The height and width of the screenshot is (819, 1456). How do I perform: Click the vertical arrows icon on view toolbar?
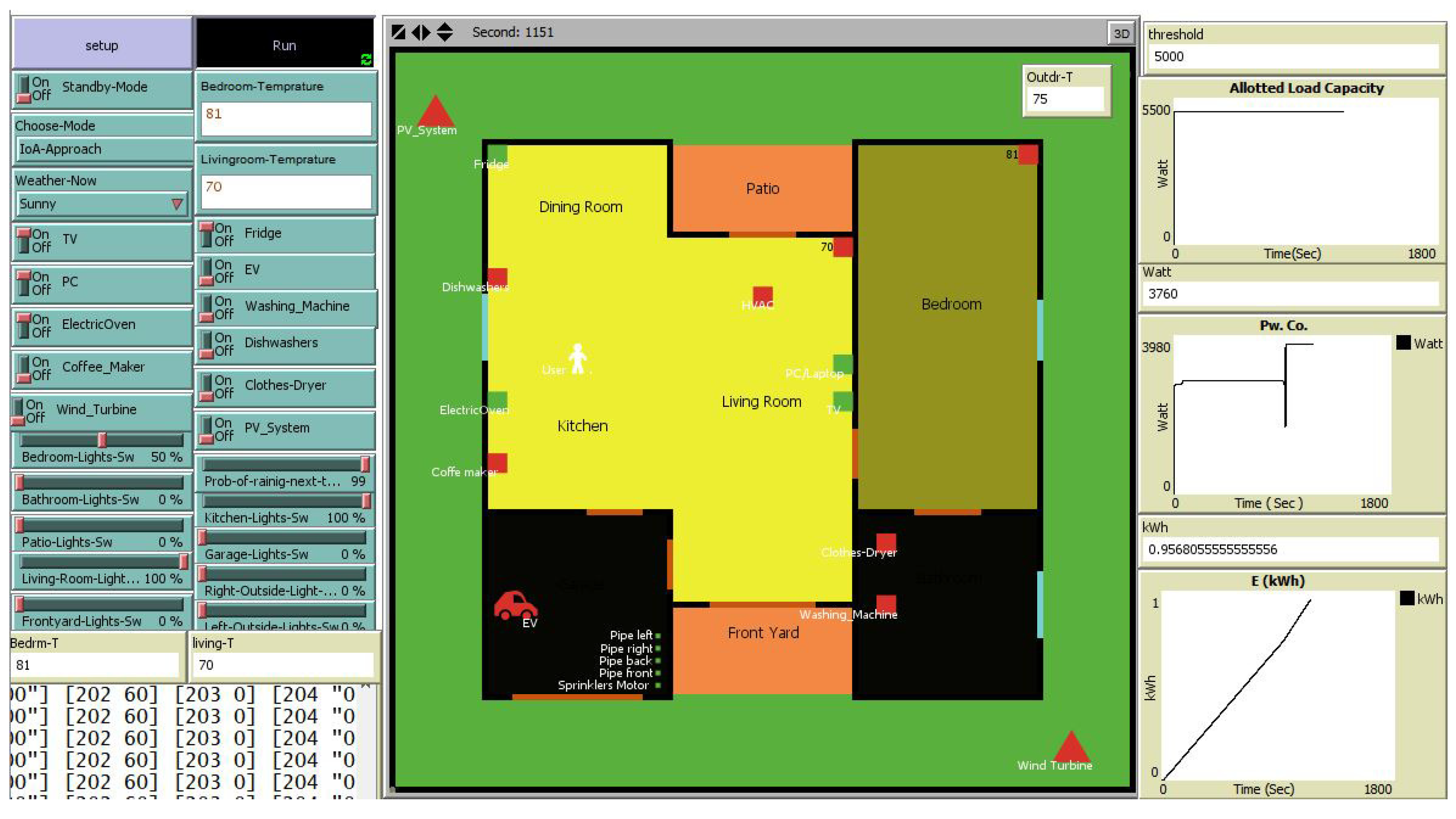coord(445,32)
